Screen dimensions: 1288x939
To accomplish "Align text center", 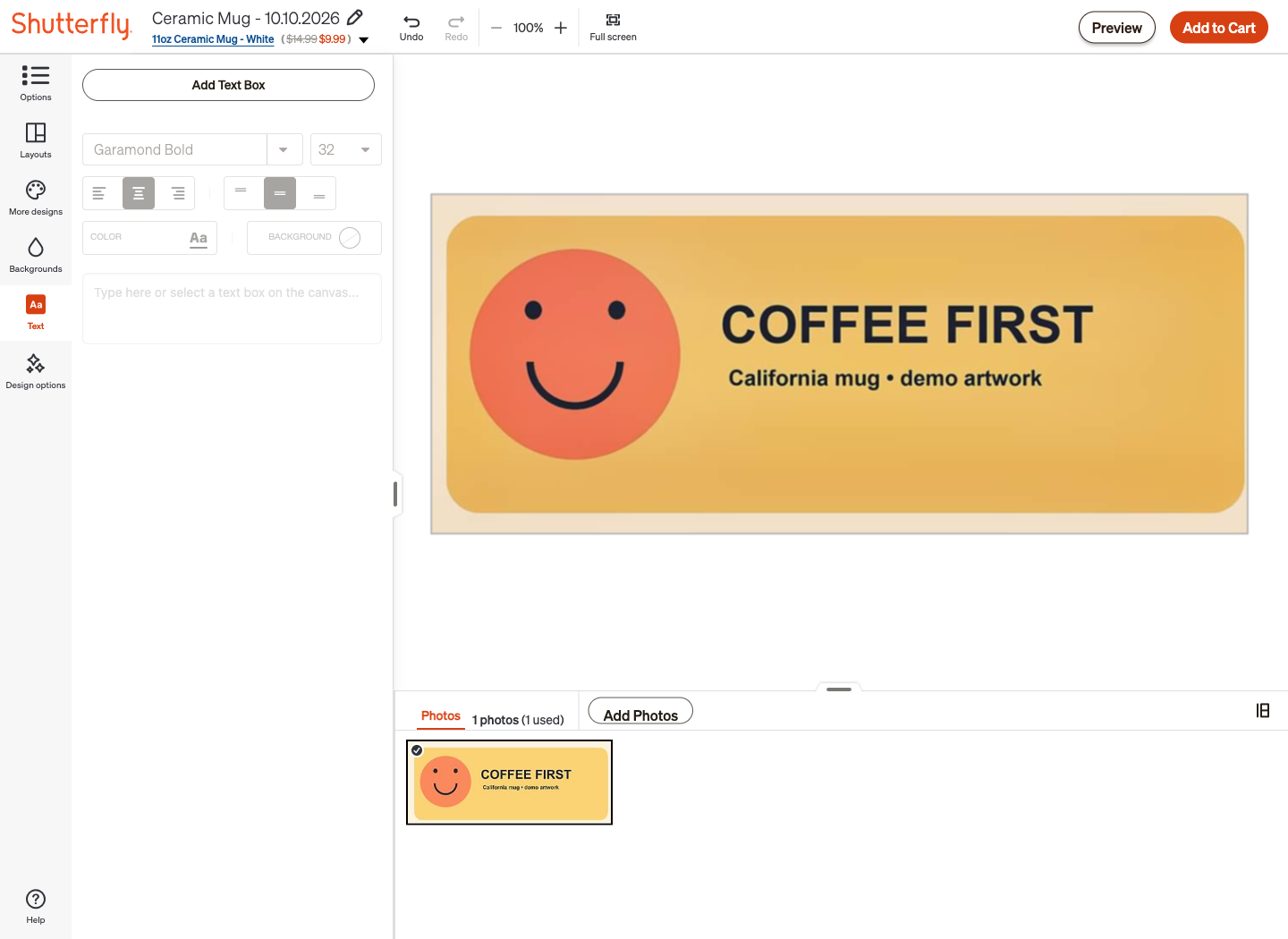I will pyautogui.click(x=139, y=193).
